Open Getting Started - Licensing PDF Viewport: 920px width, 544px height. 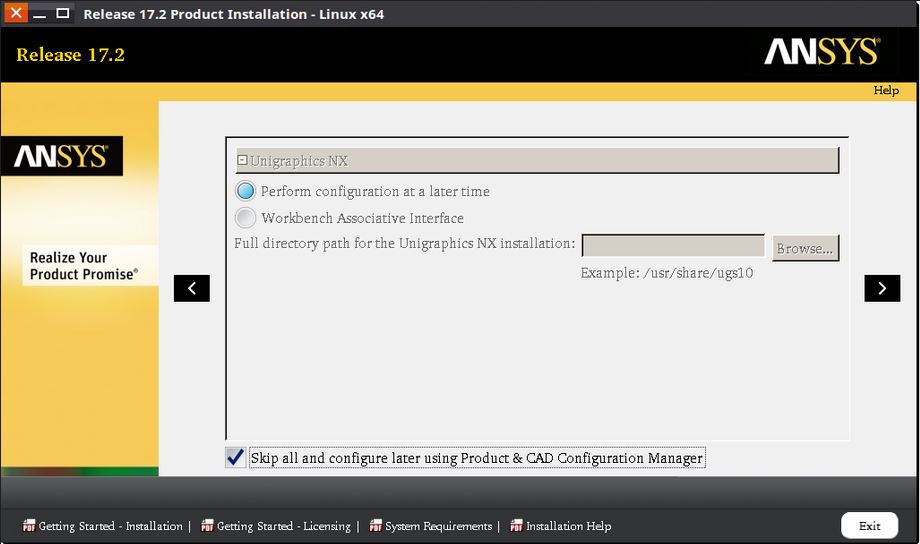[276, 526]
